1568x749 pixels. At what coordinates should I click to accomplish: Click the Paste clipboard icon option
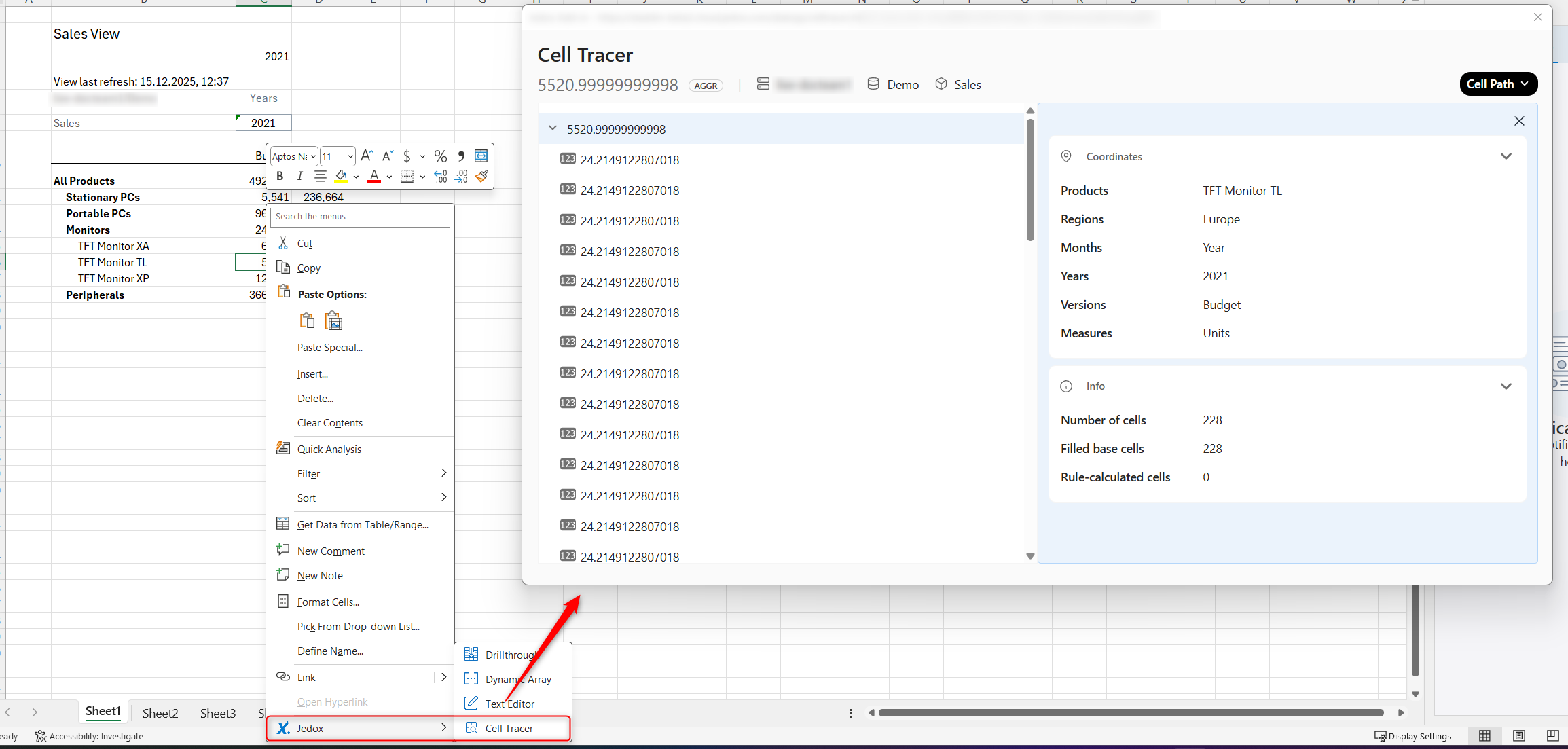click(x=307, y=321)
